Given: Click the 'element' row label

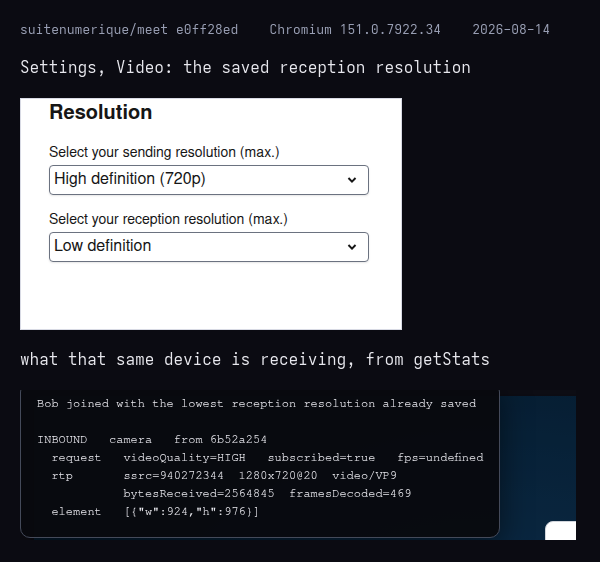Looking at the screenshot, I should (x=76, y=512).
